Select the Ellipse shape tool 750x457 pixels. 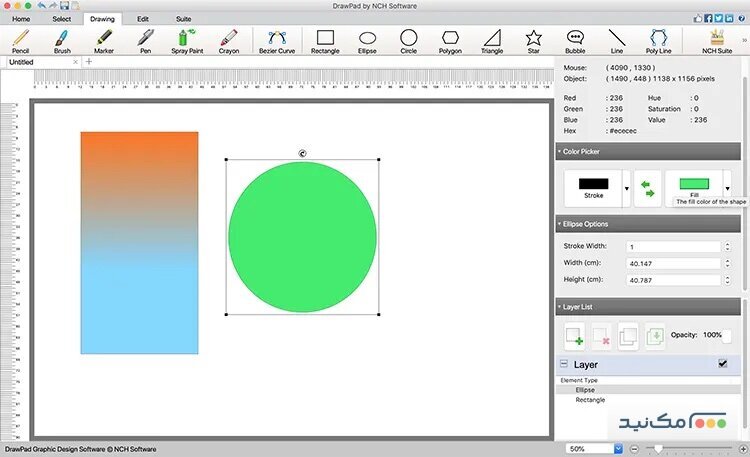point(367,41)
